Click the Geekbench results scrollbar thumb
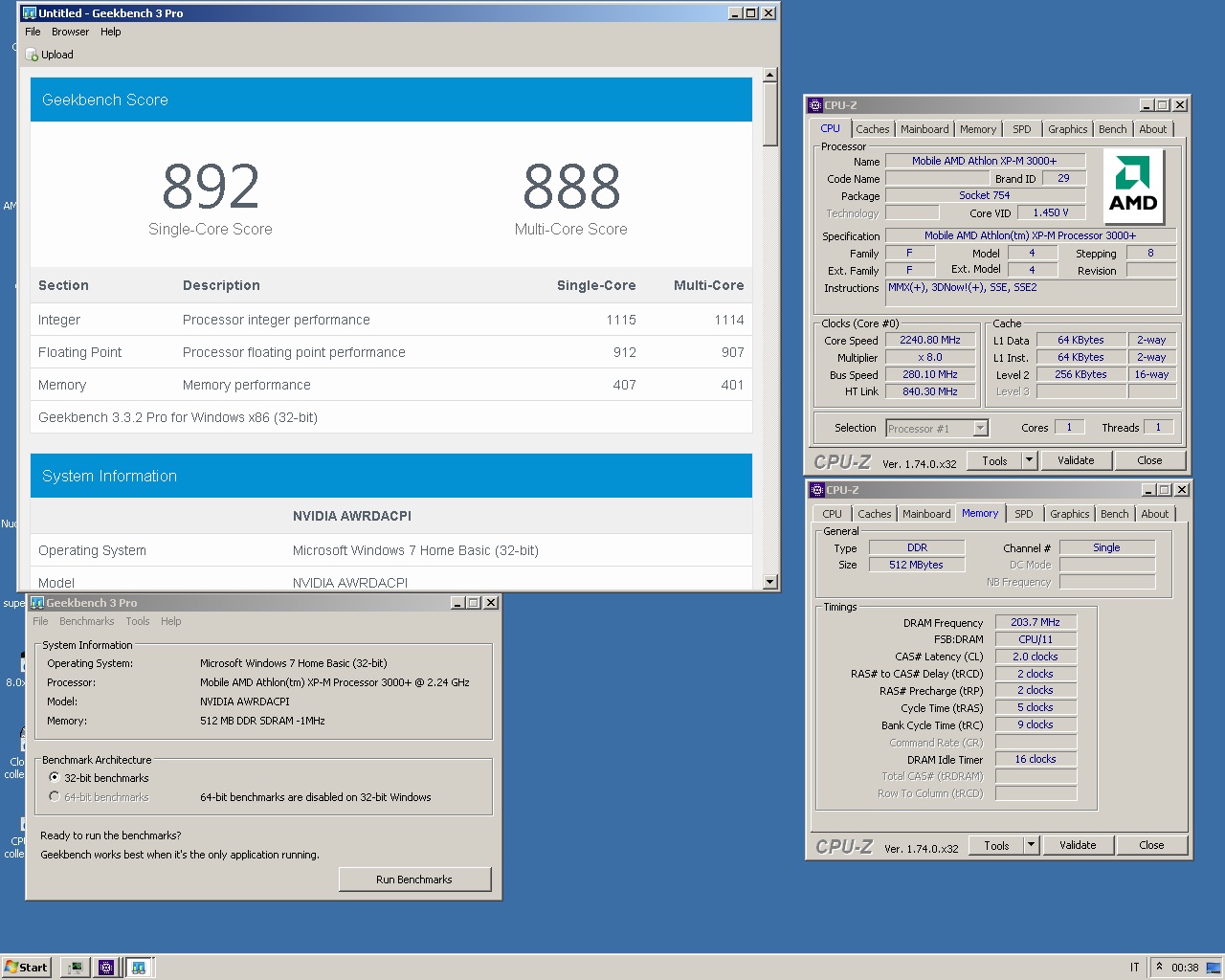 [x=770, y=114]
